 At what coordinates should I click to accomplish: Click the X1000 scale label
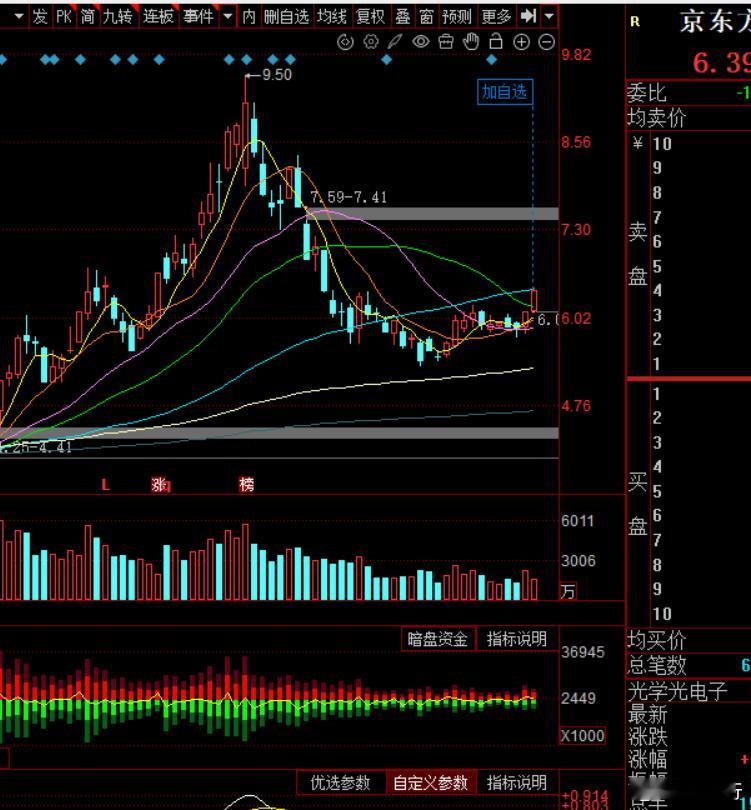(583, 736)
